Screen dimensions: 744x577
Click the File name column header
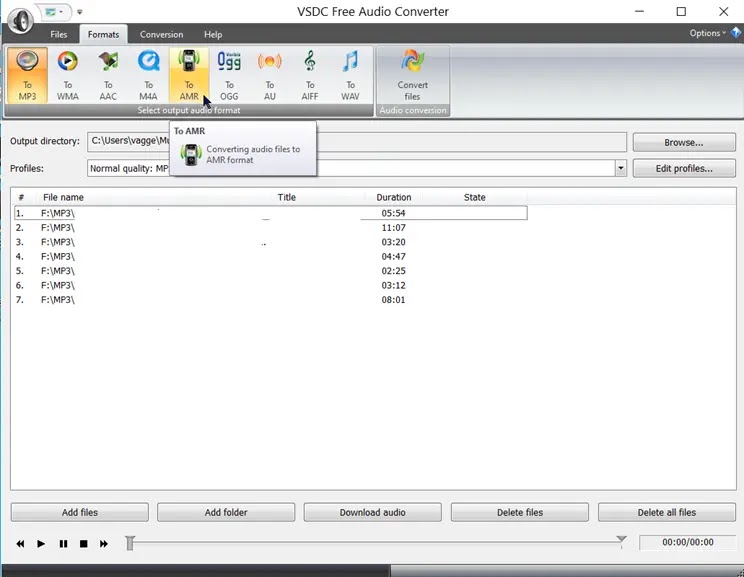point(63,197)
